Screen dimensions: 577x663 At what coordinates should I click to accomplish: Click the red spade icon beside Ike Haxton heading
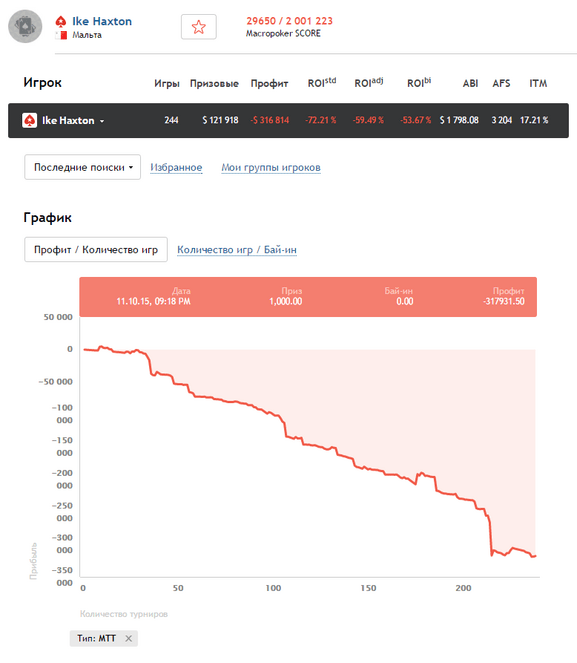tap(61, 21)
